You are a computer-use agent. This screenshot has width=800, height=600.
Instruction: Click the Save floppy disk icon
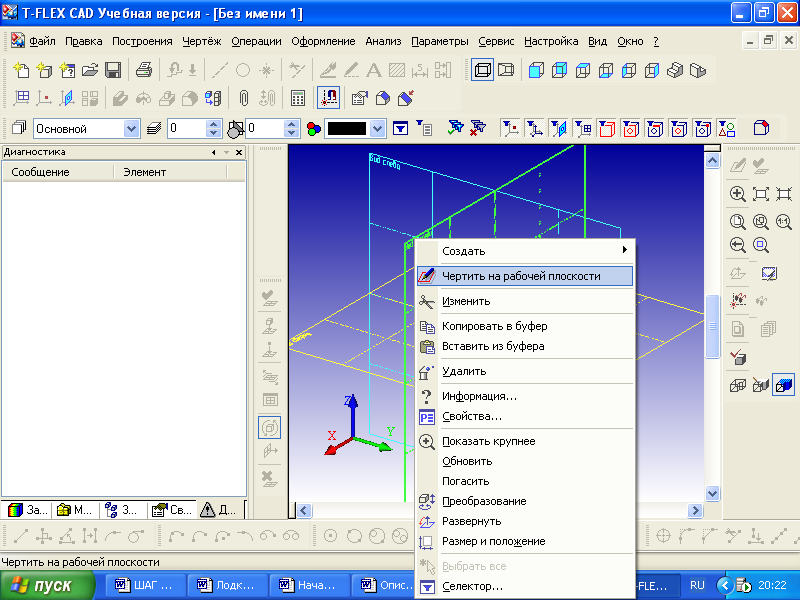[113, 70]
